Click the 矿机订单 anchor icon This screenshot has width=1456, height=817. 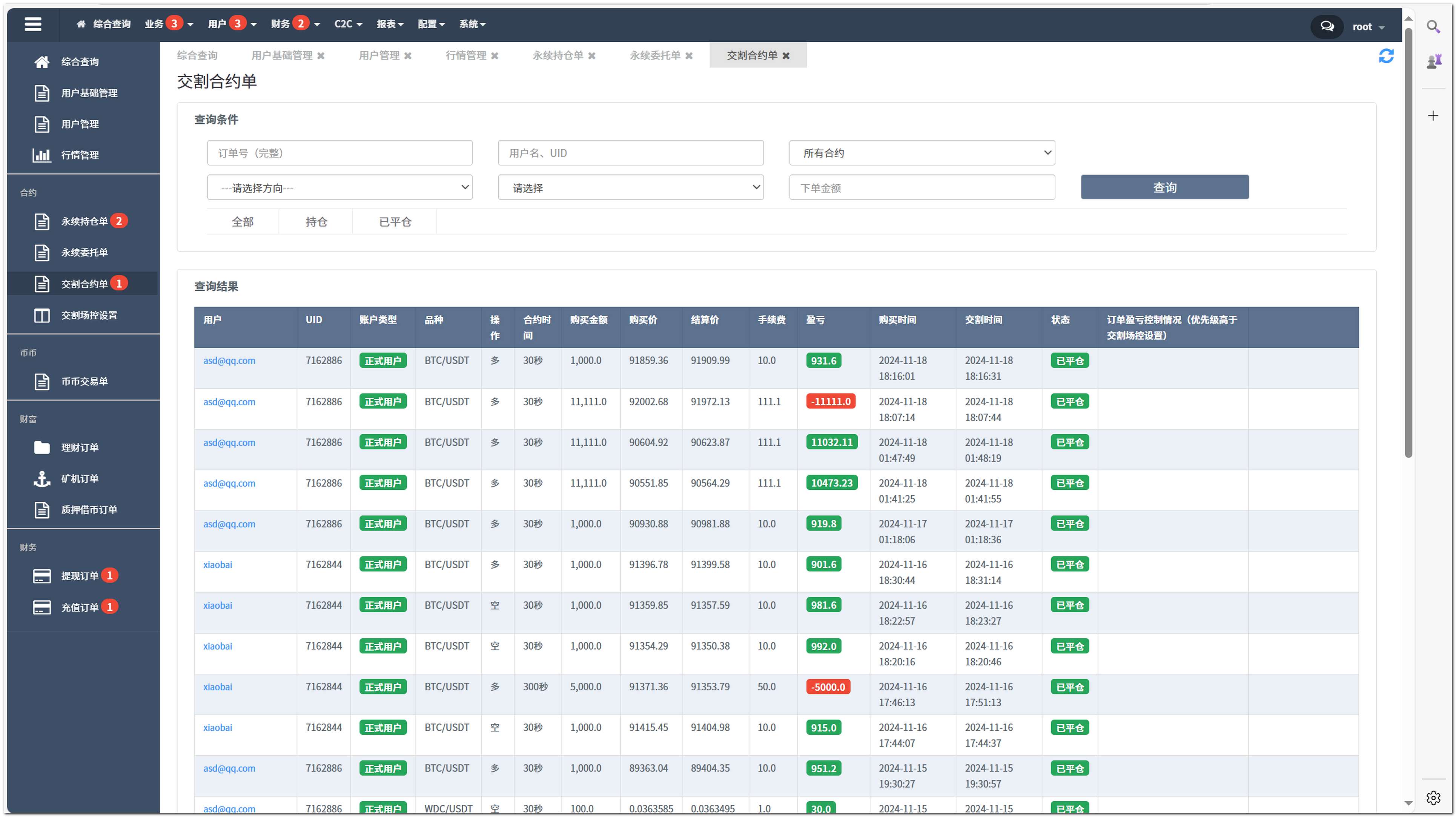point(42,478)
